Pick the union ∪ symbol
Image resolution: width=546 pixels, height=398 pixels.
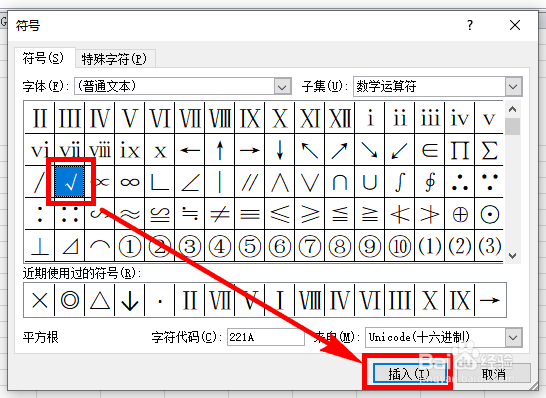[370, 181]
